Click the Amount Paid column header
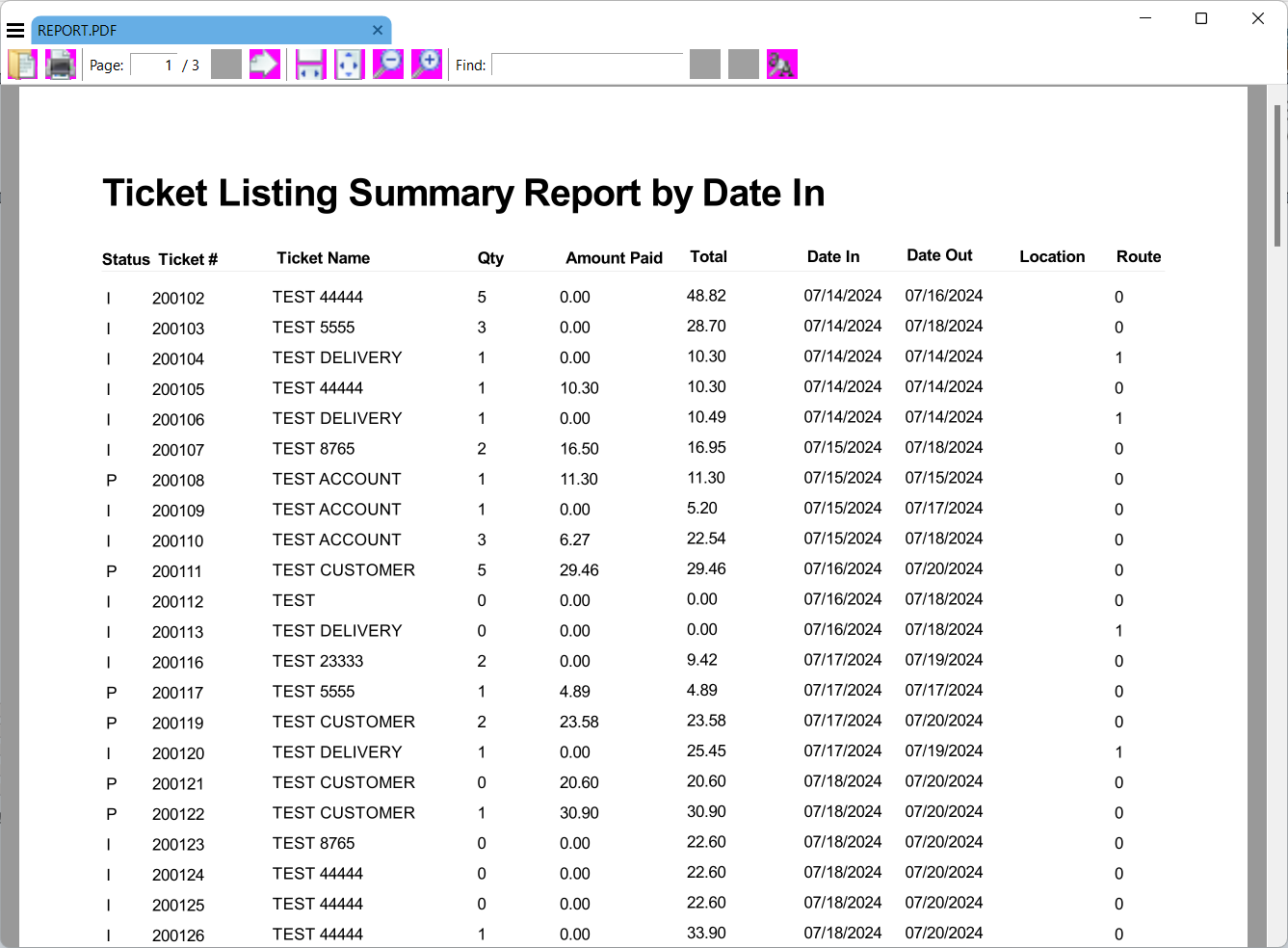 coord(615,258)
